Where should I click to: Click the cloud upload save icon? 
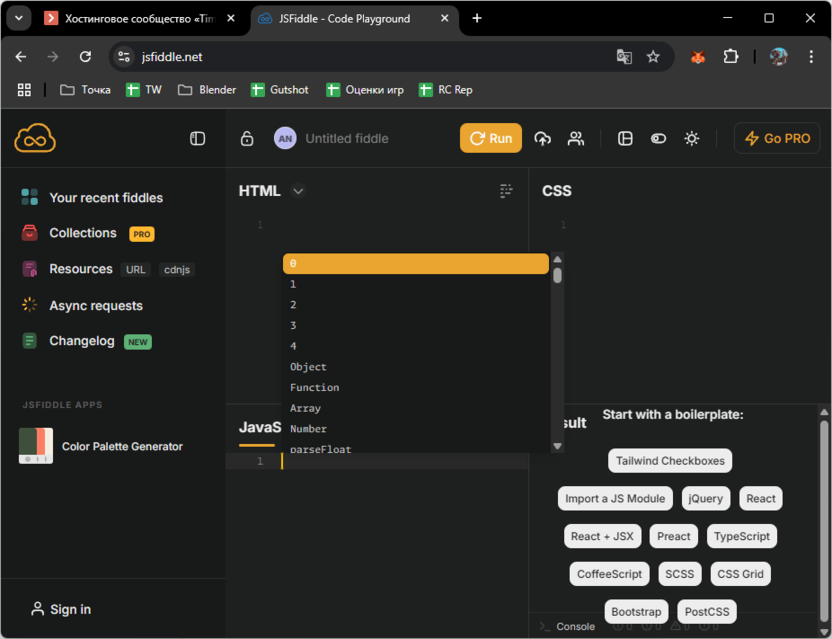coord(542,139)
